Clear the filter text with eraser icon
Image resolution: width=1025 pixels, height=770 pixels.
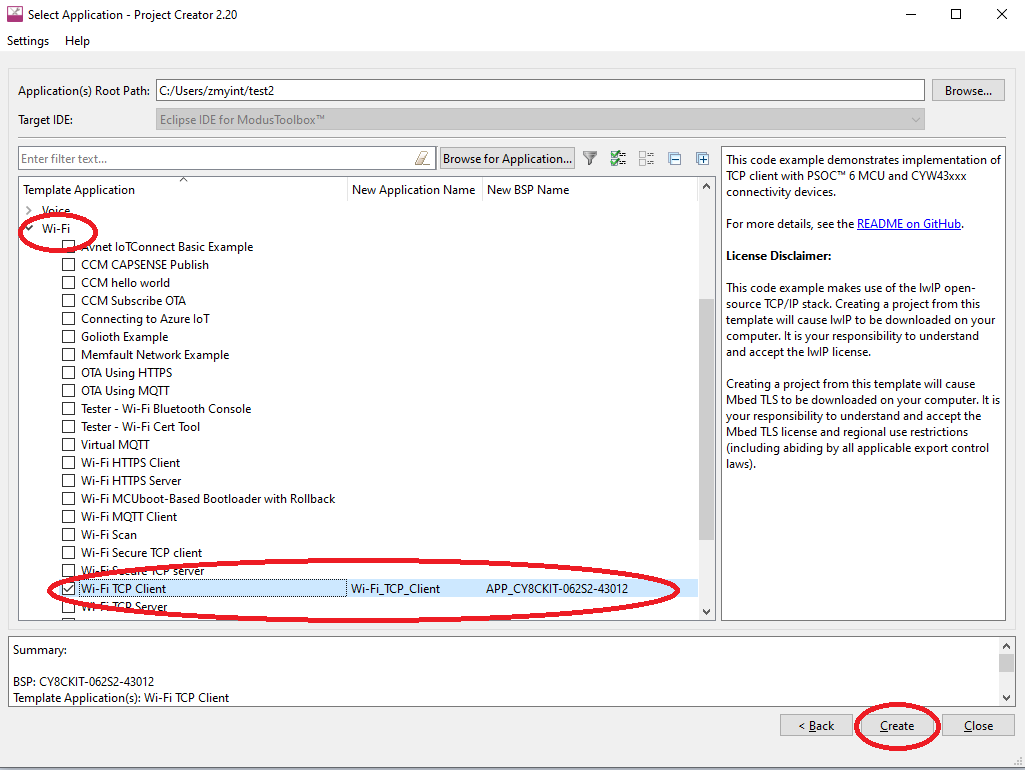422,158
